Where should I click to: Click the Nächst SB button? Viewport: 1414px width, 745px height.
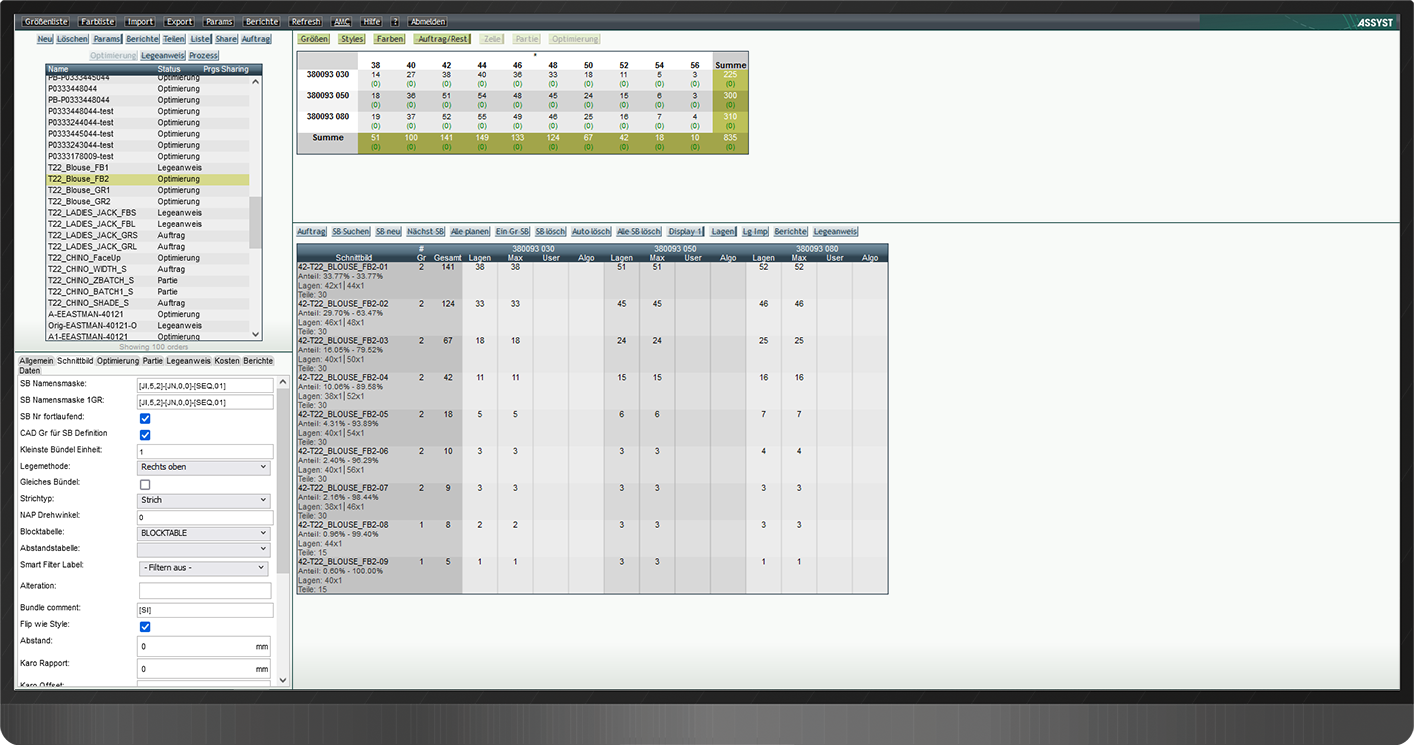pyautogui.click(x=426, y=231)
